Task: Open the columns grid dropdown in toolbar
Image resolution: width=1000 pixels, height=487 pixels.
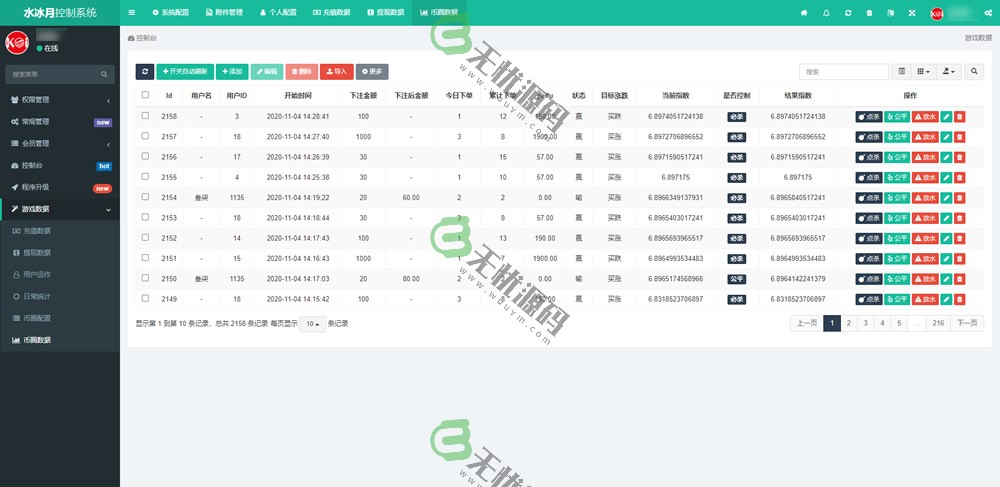Action: tap(923, 72)
